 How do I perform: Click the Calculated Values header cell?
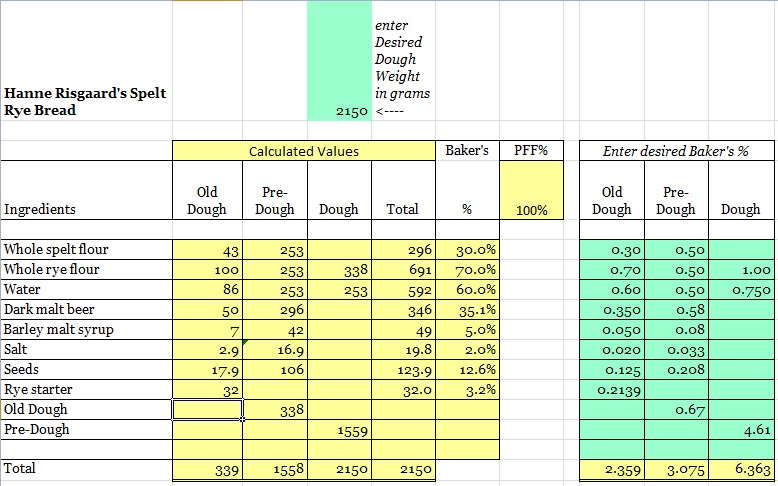coord(304,151)
